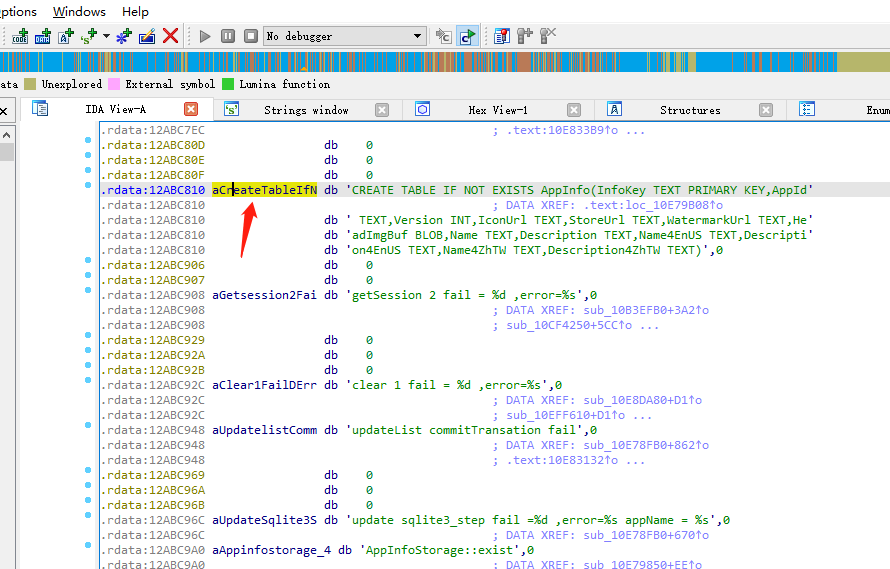Viewport: 890px width, 569px height.
Task: Open the string type dropdown arrow
Action: (x=106, y=36)
